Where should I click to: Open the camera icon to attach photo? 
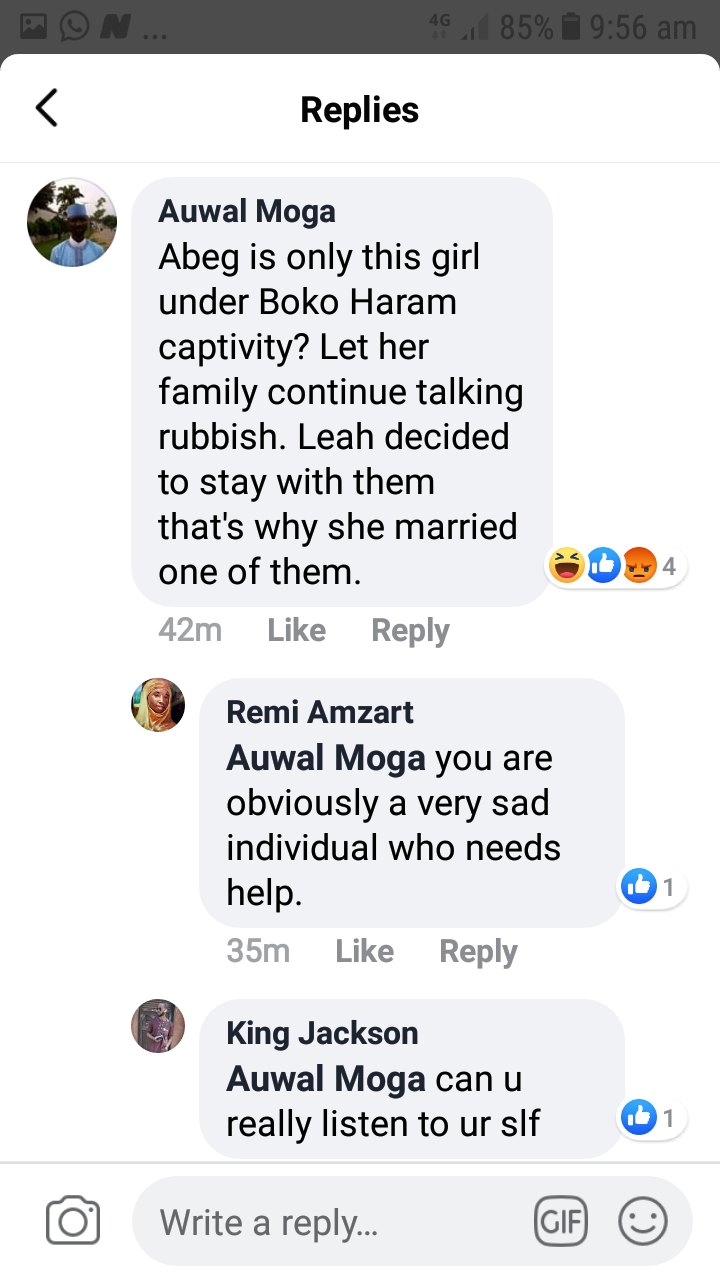[73, 1221]
